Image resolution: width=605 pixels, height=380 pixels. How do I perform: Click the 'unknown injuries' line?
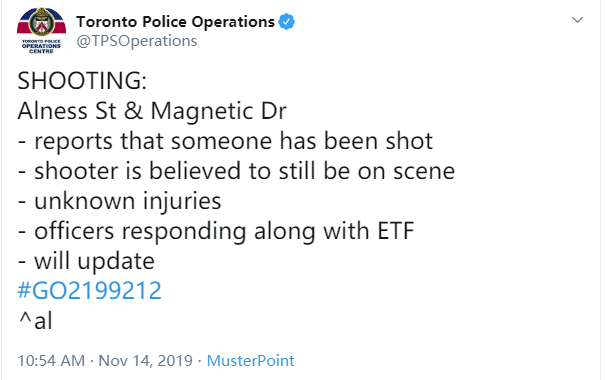pyautogui.click(x=128, y=202)
